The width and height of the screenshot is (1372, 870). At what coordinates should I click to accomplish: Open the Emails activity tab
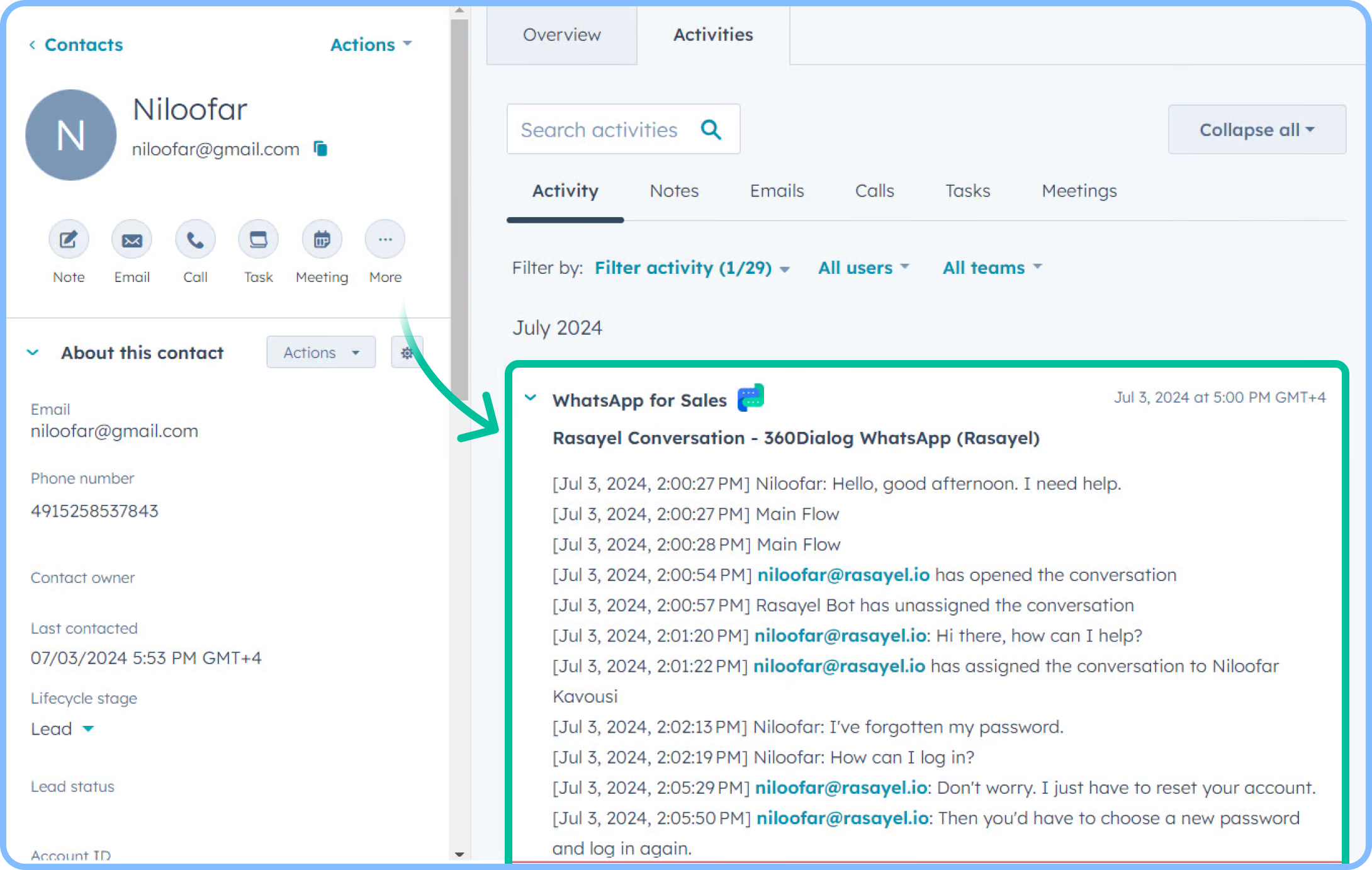(x=776, y=191)
